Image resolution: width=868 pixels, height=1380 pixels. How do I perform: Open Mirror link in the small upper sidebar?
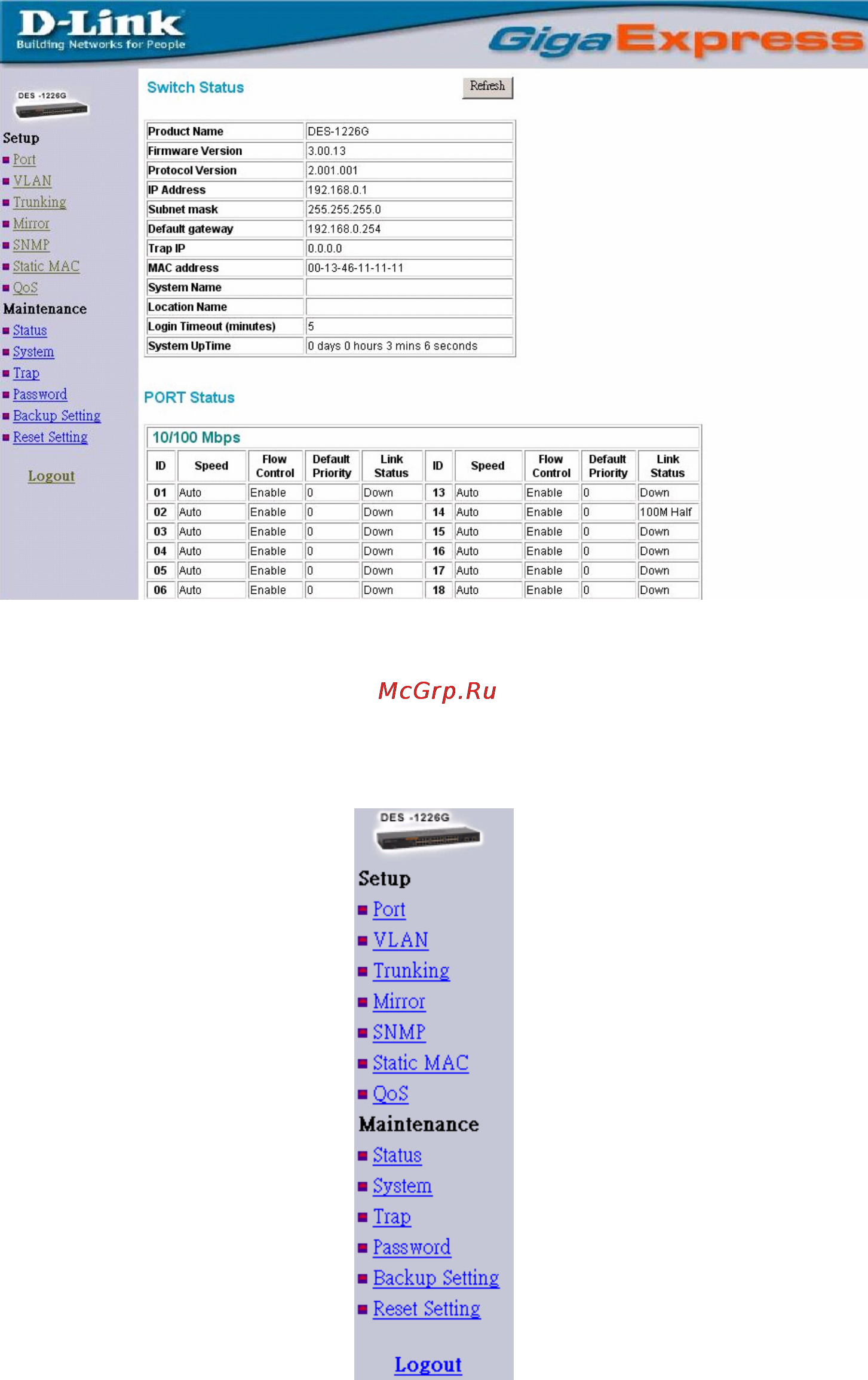(x=31, y=223)
